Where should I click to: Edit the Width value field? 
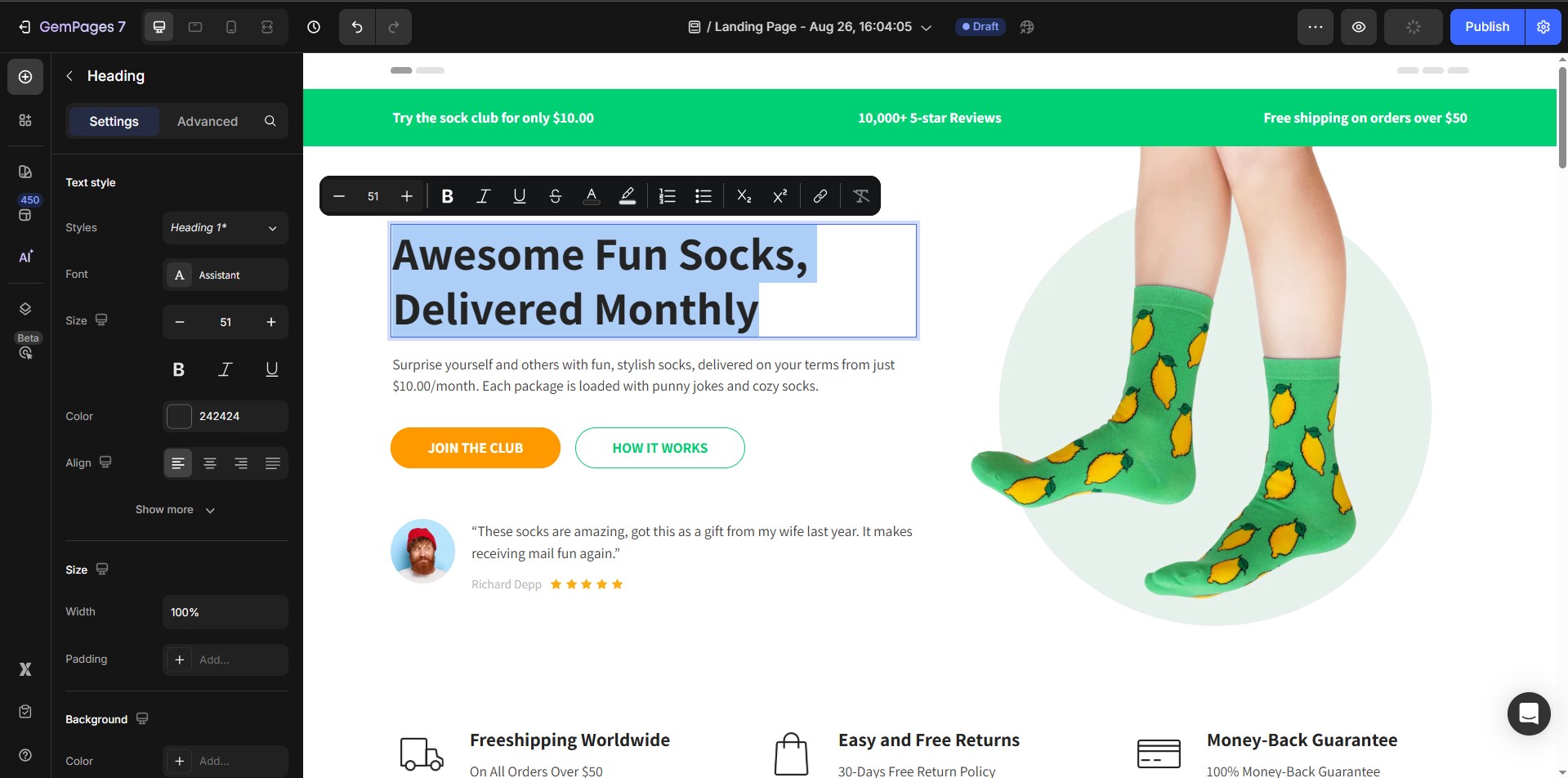pos(225,611)
